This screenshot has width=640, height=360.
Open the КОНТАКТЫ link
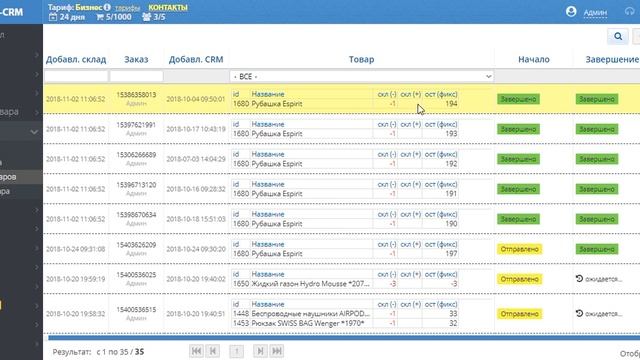[168, 7]
